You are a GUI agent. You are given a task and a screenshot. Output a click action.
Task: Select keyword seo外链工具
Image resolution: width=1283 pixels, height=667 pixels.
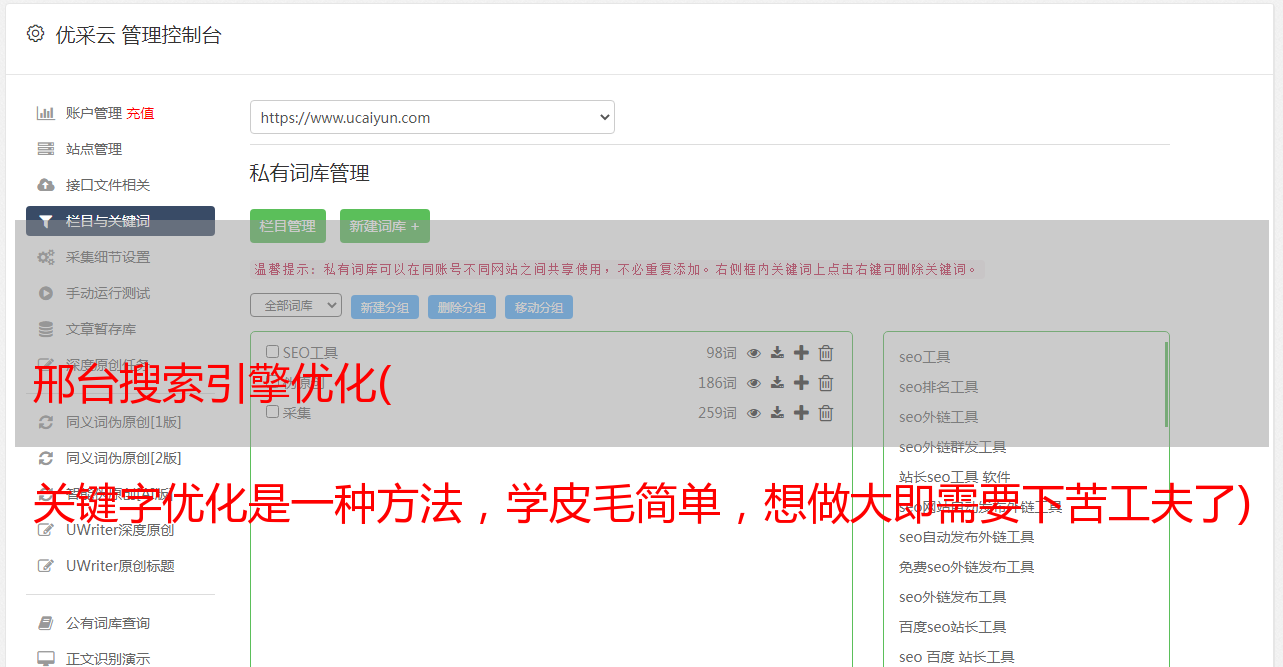tap(939, 417)
